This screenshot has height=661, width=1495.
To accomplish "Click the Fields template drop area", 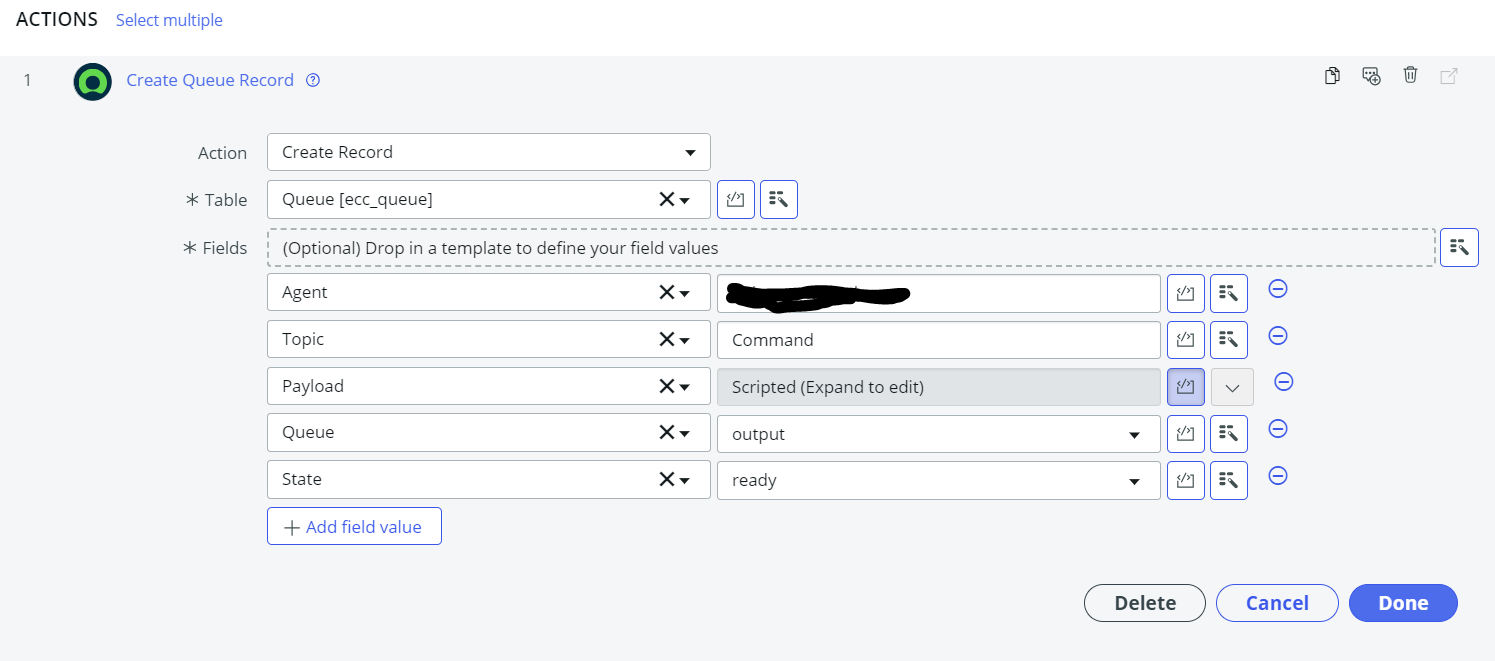I will point(851,247).
